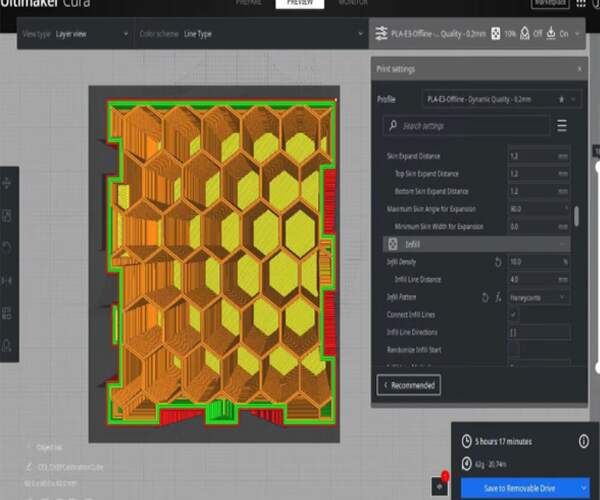Image resolution: width=600 pixels, height=500 pixels.
Task: Select the Mirror tool in left toolbar
Action: pos(7,281)
